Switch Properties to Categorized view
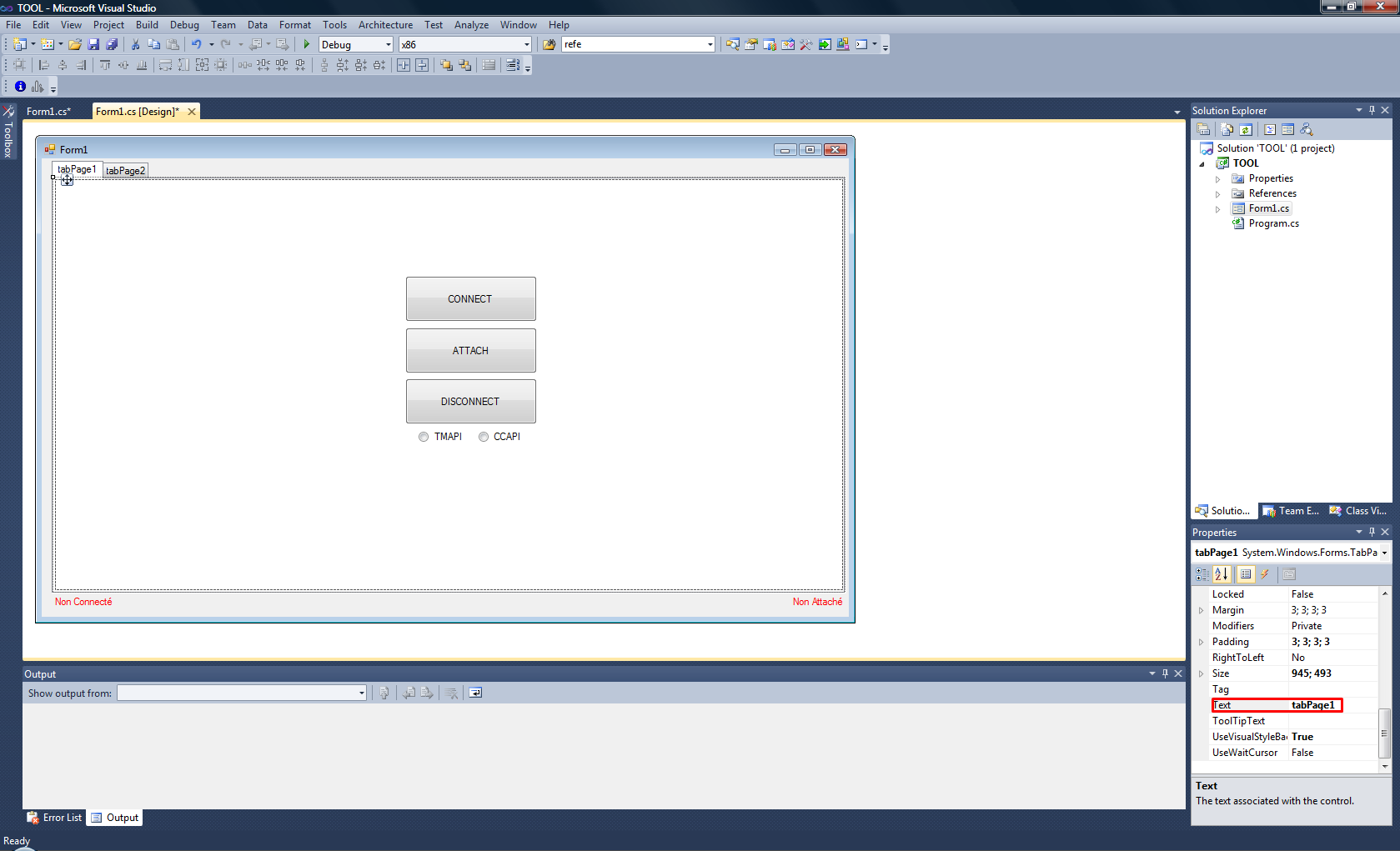1400x851 pixels. coord(1202,574)
